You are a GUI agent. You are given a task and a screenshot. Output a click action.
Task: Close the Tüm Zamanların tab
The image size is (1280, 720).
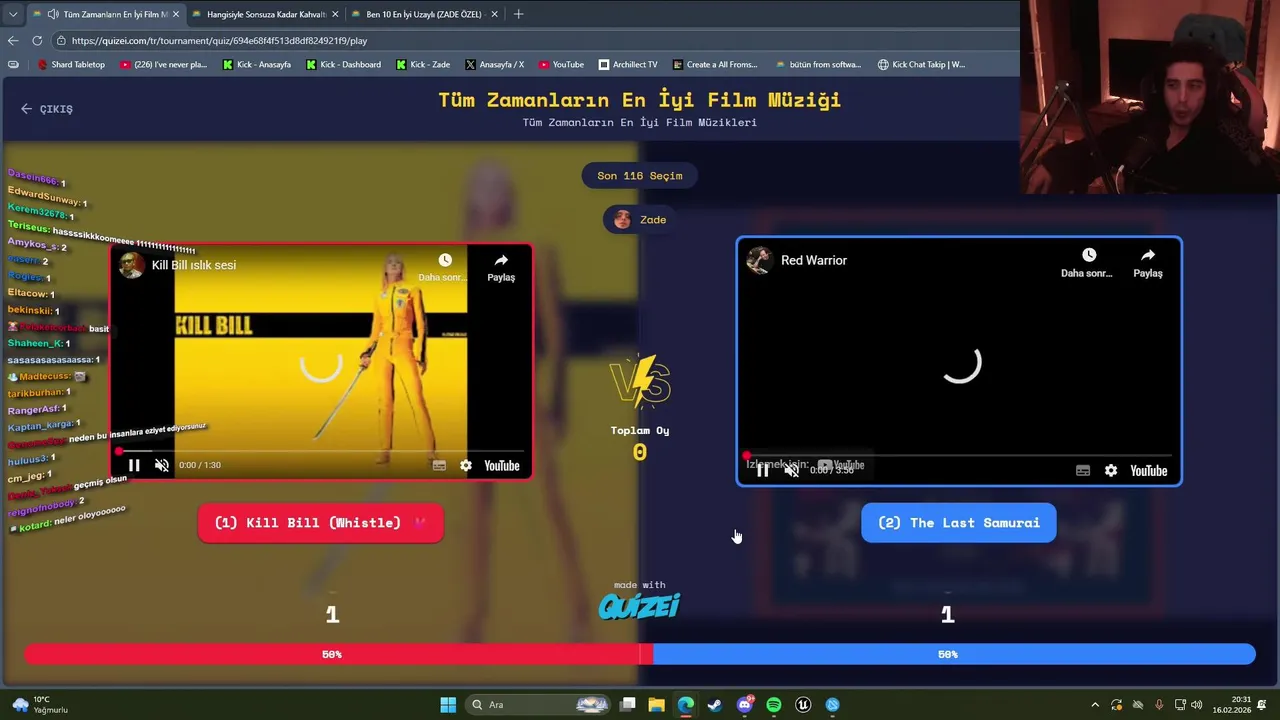[x=176, y=14]
